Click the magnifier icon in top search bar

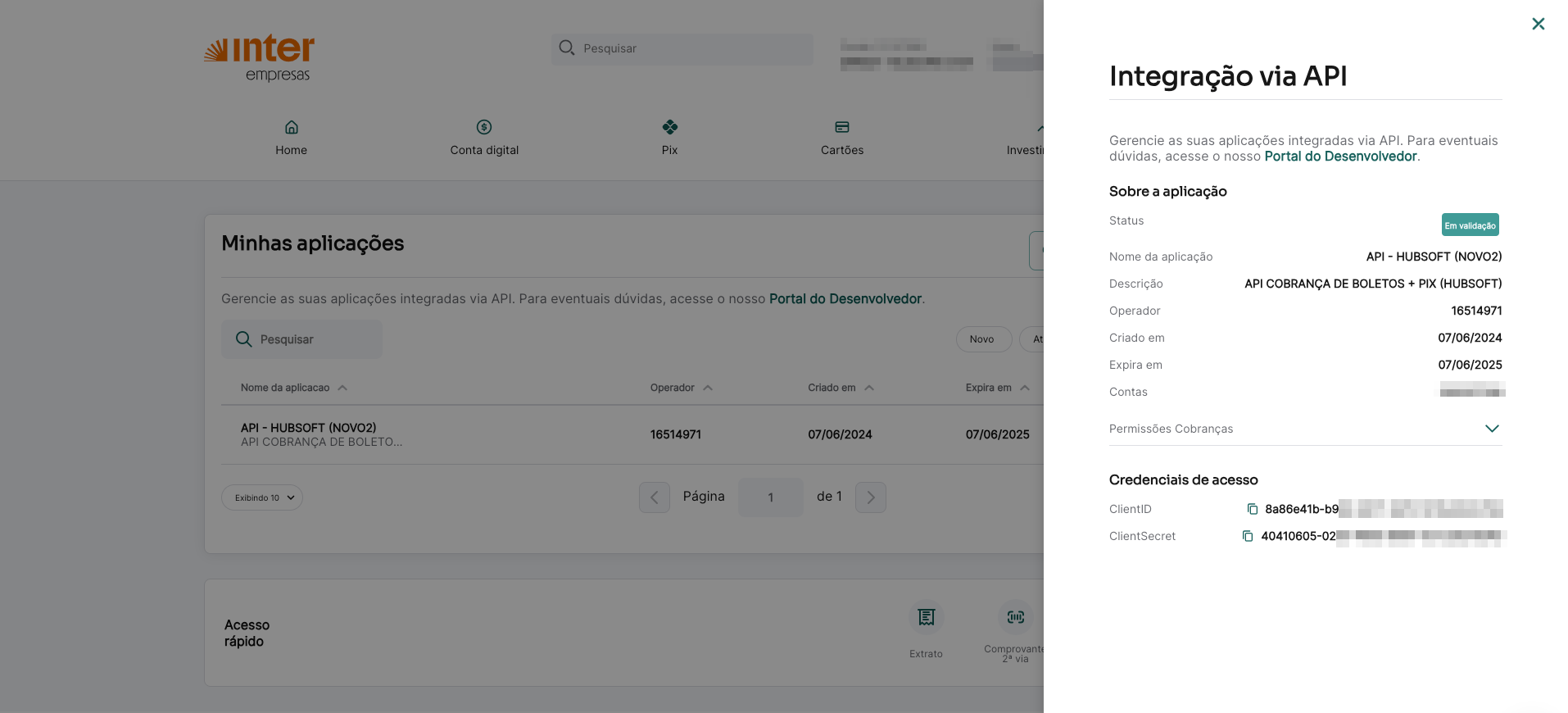pyautogui.click(x=566, y=48)
